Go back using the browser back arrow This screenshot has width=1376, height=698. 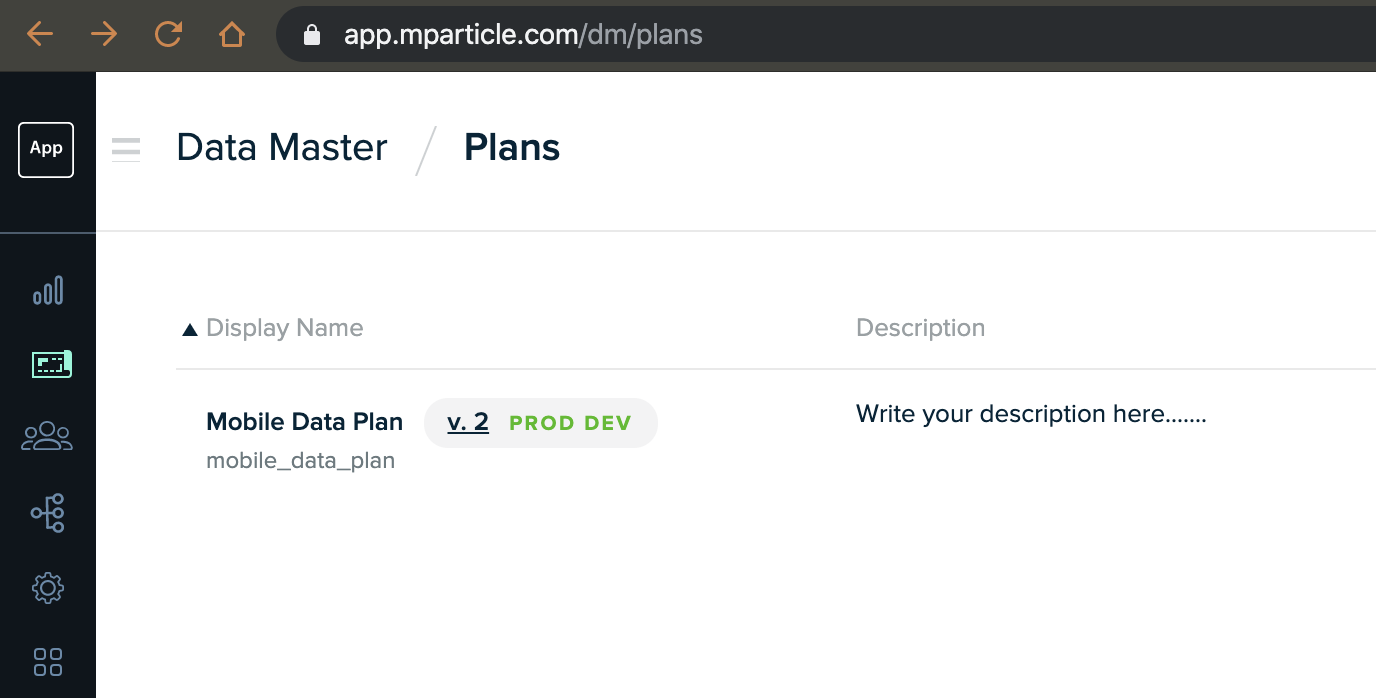pos(40,35)
